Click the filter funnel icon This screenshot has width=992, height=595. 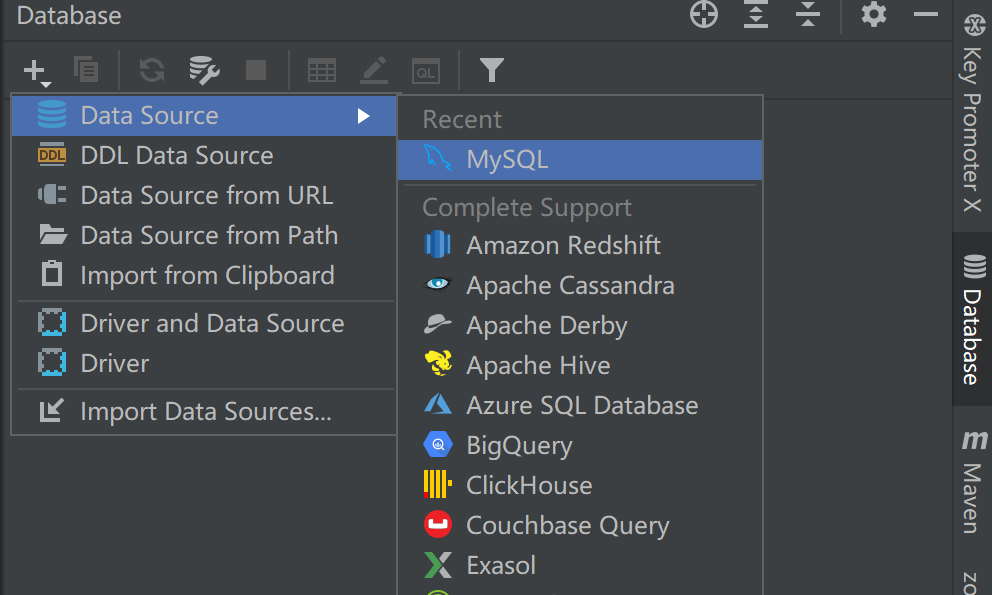coord(491,70)
